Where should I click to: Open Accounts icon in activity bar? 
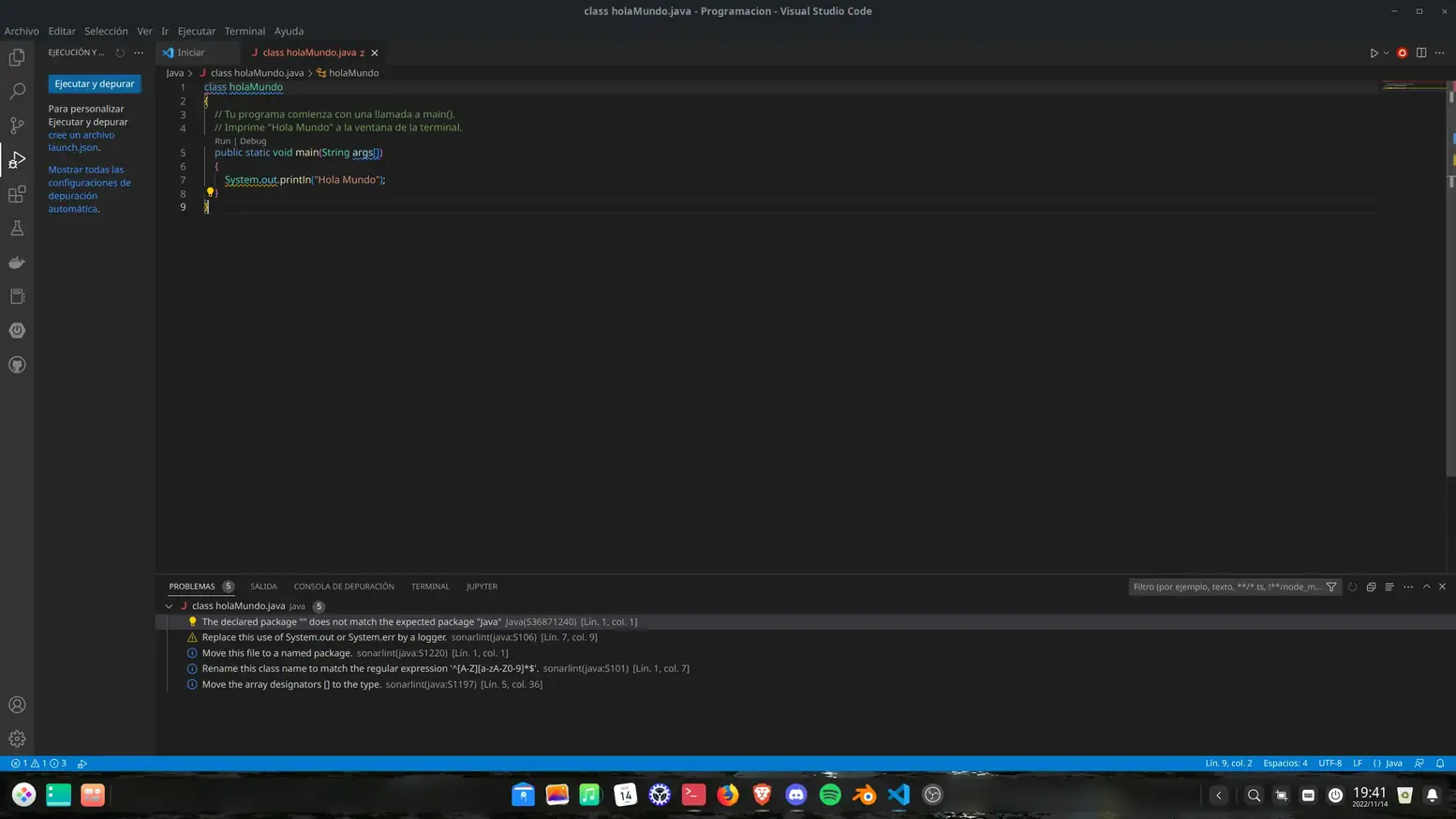click(17, 705)
